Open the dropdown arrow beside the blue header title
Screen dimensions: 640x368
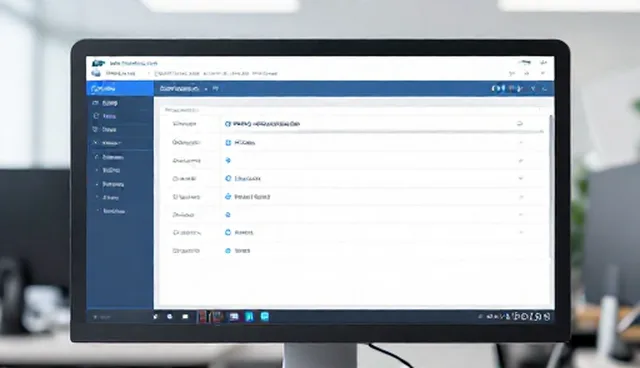point(206,89)
